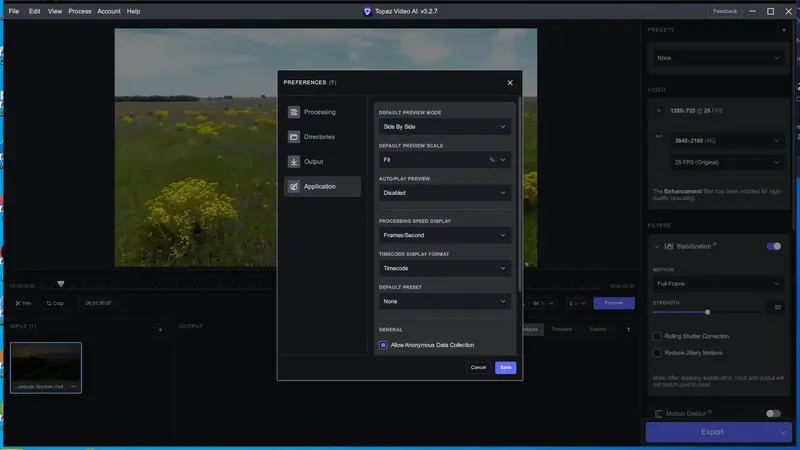The image size is (800, 450).
Task: Open the Help menu
Action: click(133, 11)
